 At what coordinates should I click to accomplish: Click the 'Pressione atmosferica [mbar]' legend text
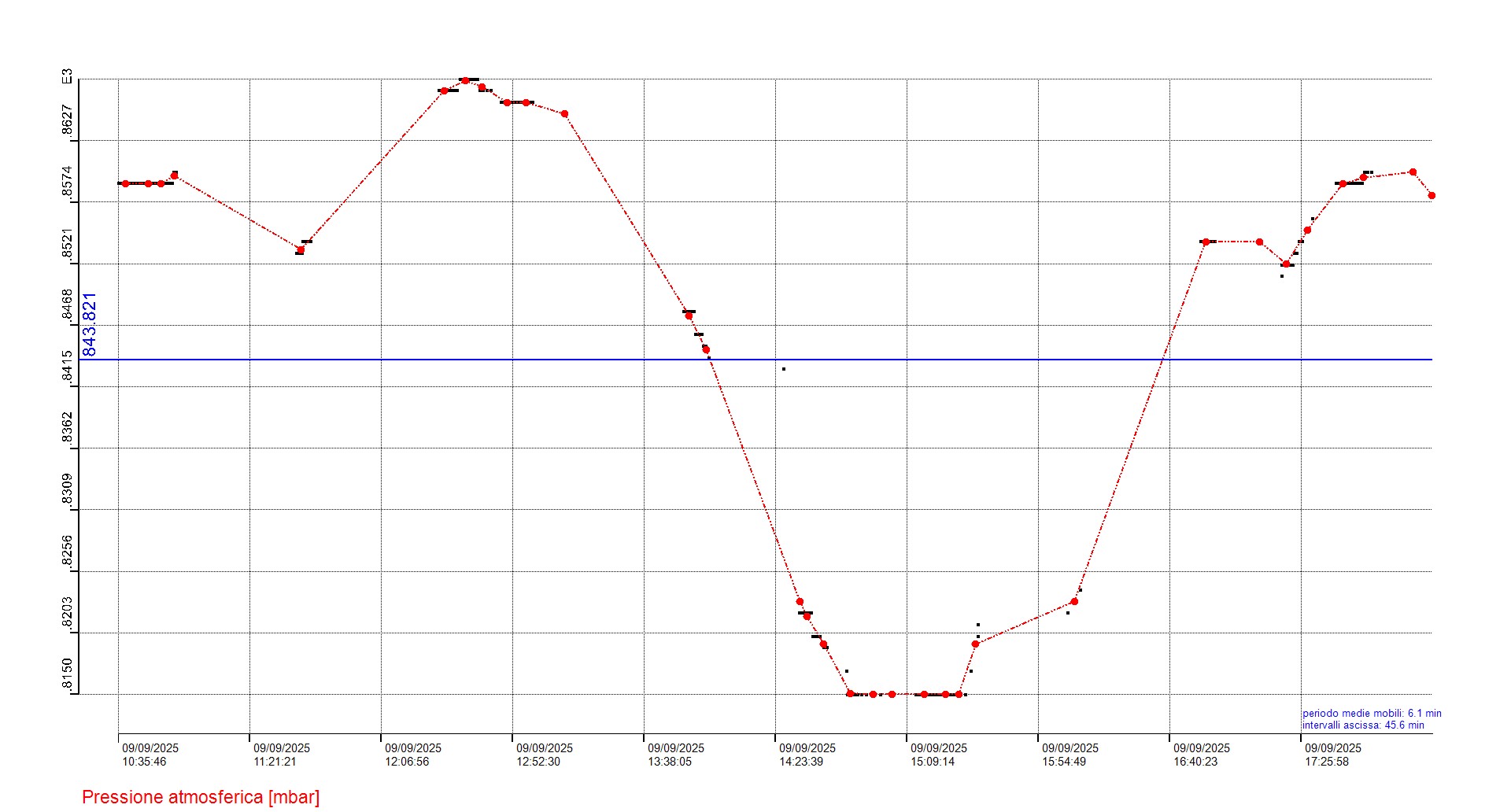coord(201,797)
